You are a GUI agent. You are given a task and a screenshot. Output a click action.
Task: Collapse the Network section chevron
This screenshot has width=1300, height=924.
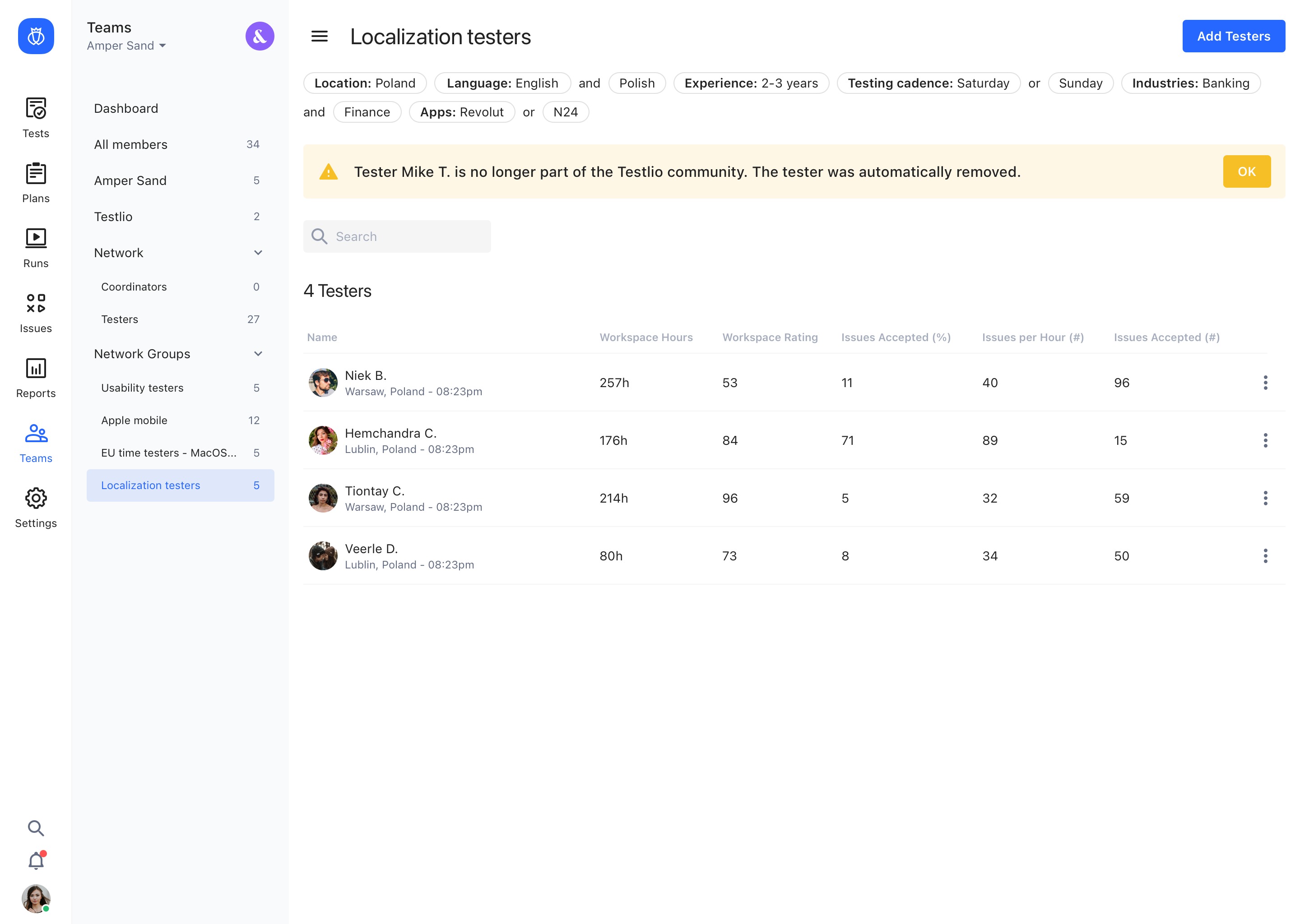tap(258, 253)
